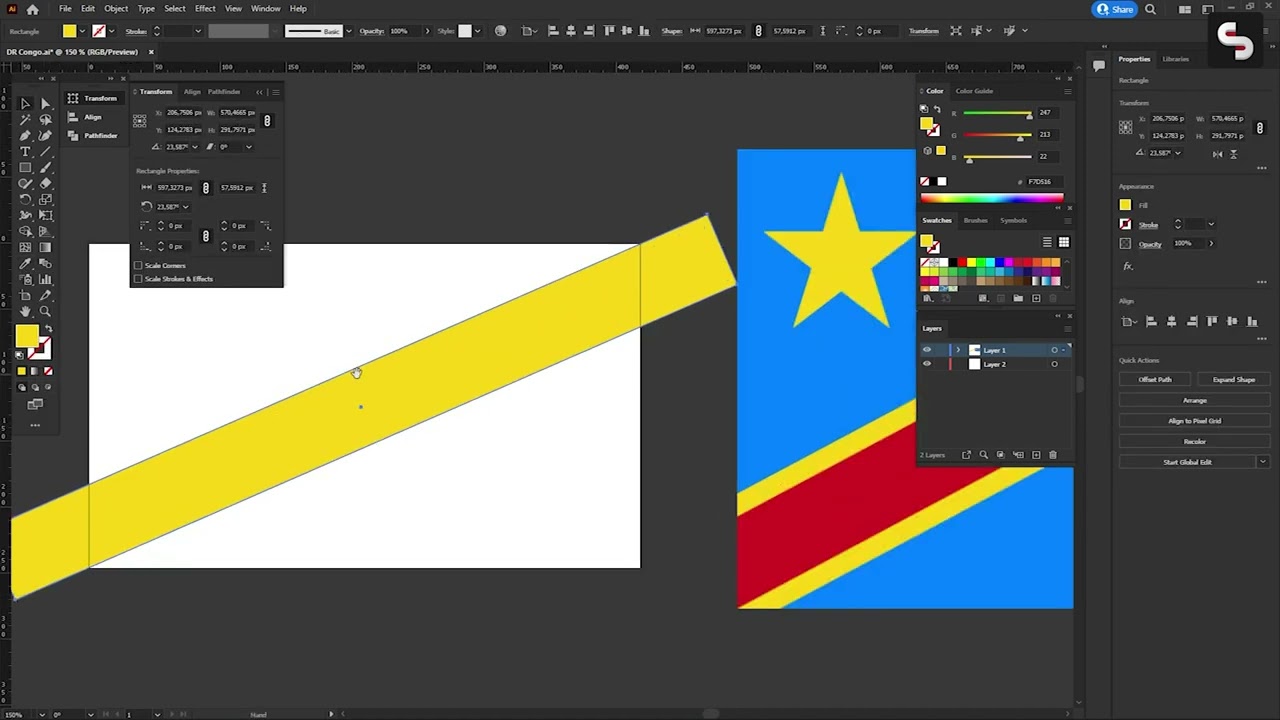Select the Eraser tool
This screenshot has height=720, width=1280.
tap(45, 183)
